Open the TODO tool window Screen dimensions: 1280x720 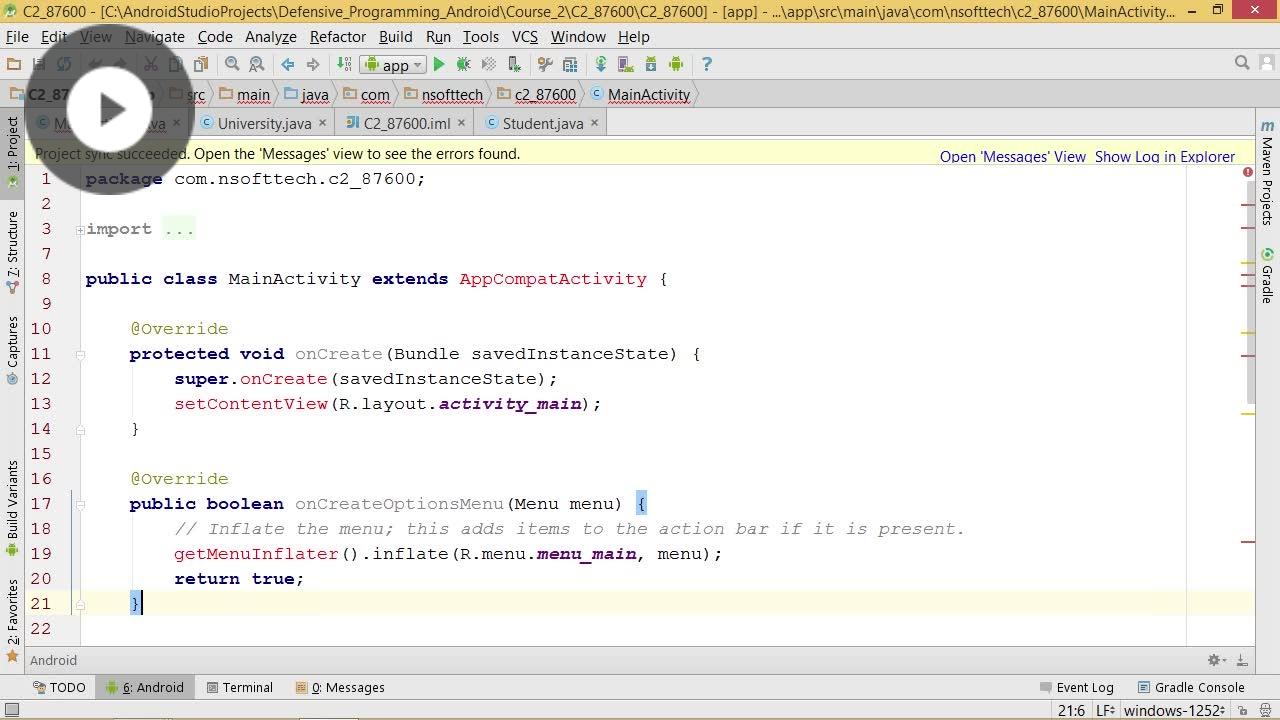59,687
